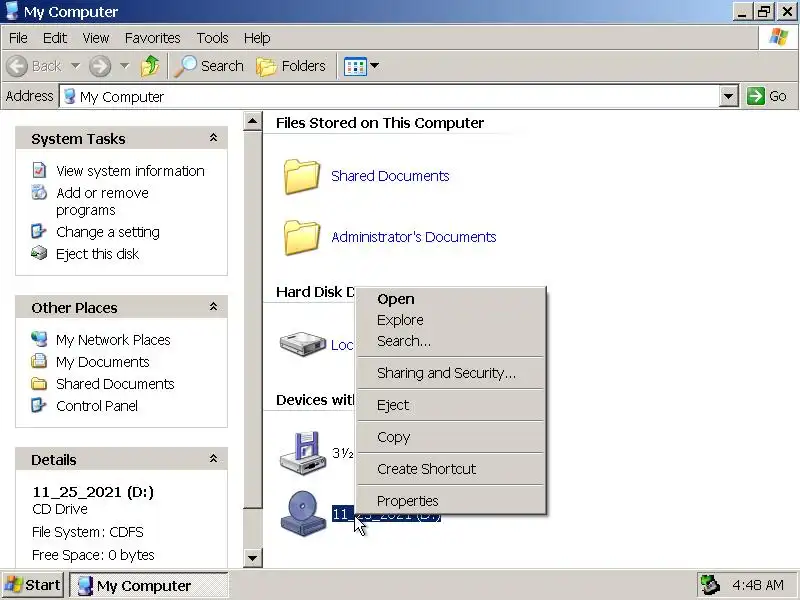Collapse the System Tasks panel
Image resolution: width=800 pixels, height=600 pixels.
pos(213,138)
